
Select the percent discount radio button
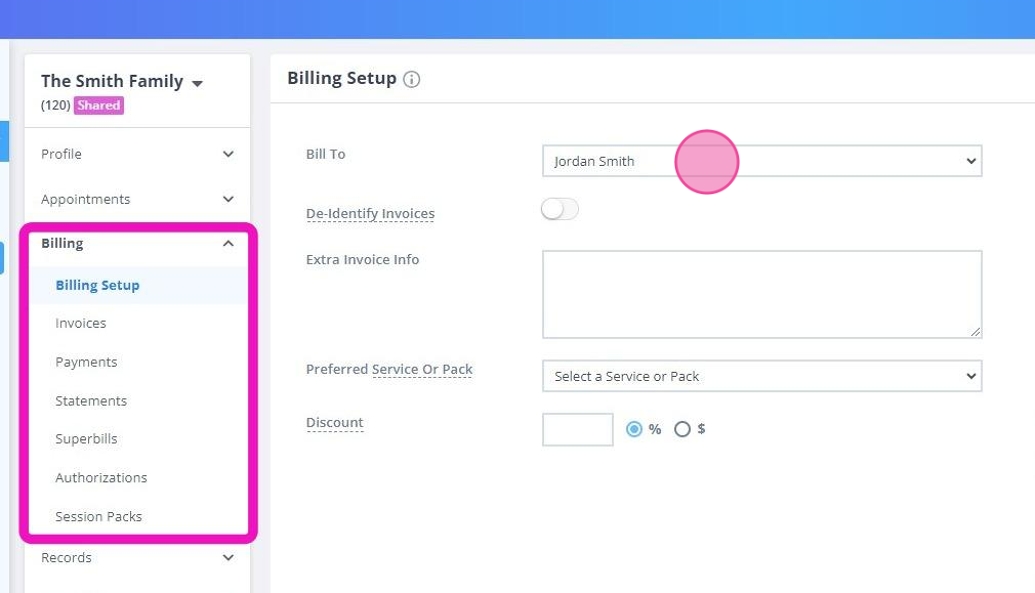tap(634, 429)
